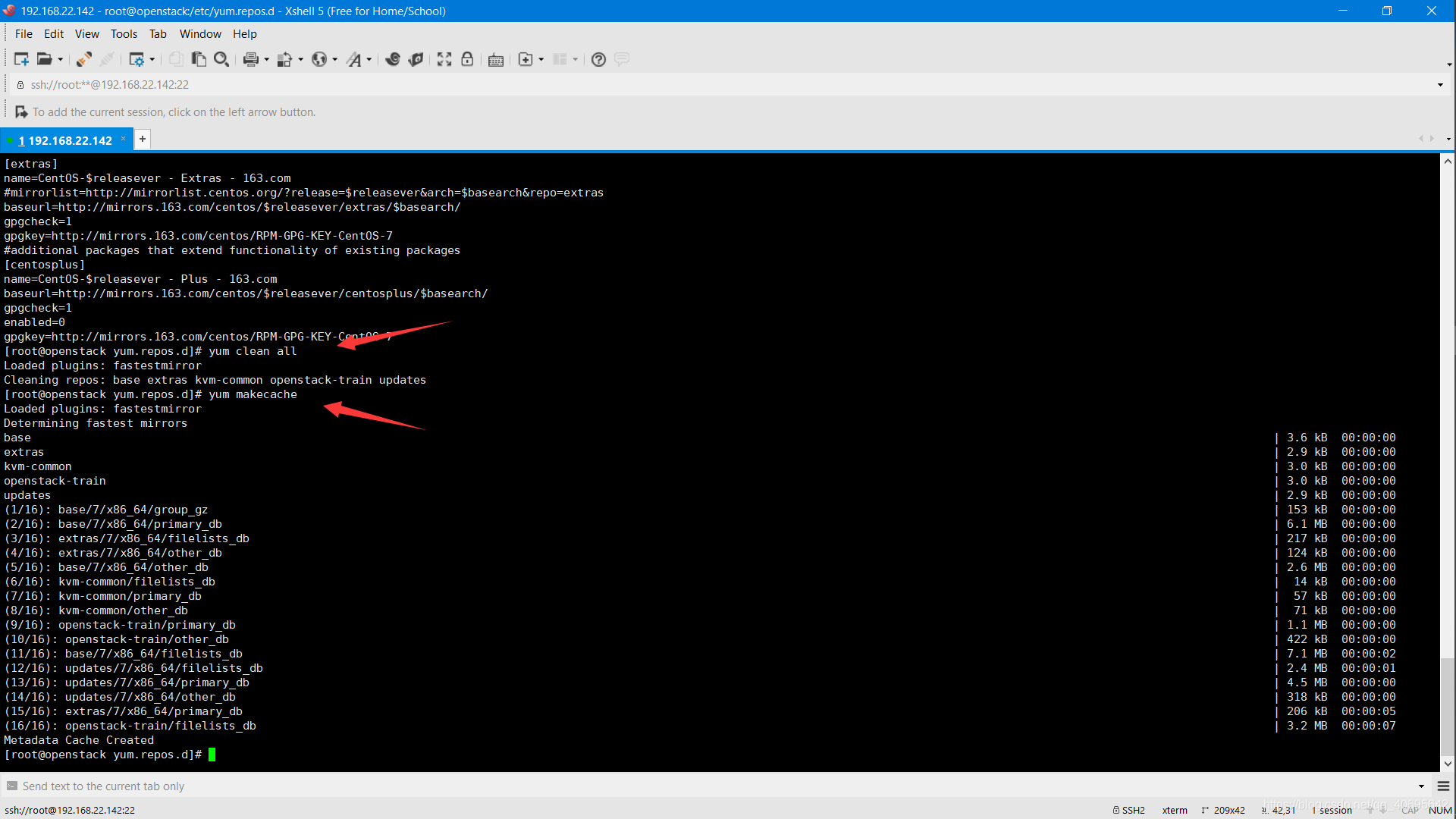Click the Connect/Reconnect plug icon

coord(84,59)
